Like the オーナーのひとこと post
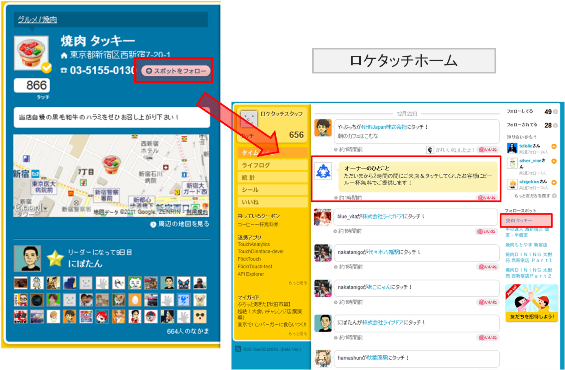Image resolution: width=565 pixels, height=370 pixels. [x=488, y=198]
